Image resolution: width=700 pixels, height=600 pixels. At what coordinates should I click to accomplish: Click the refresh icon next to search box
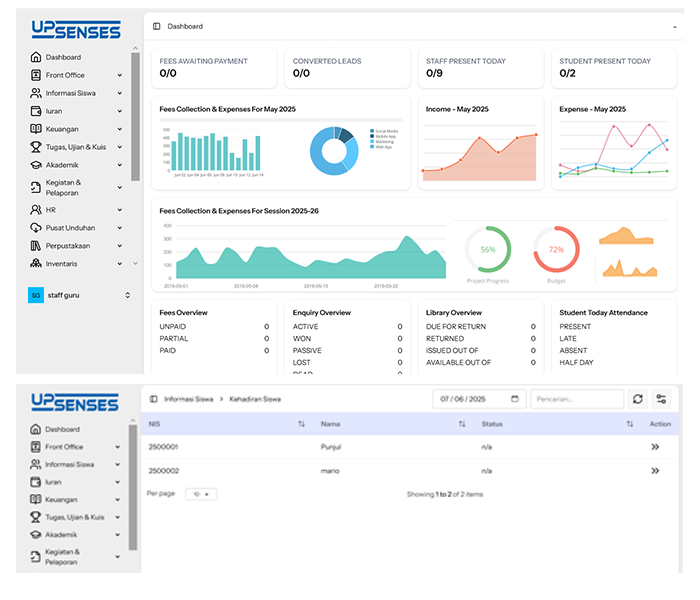coord(638,399)
